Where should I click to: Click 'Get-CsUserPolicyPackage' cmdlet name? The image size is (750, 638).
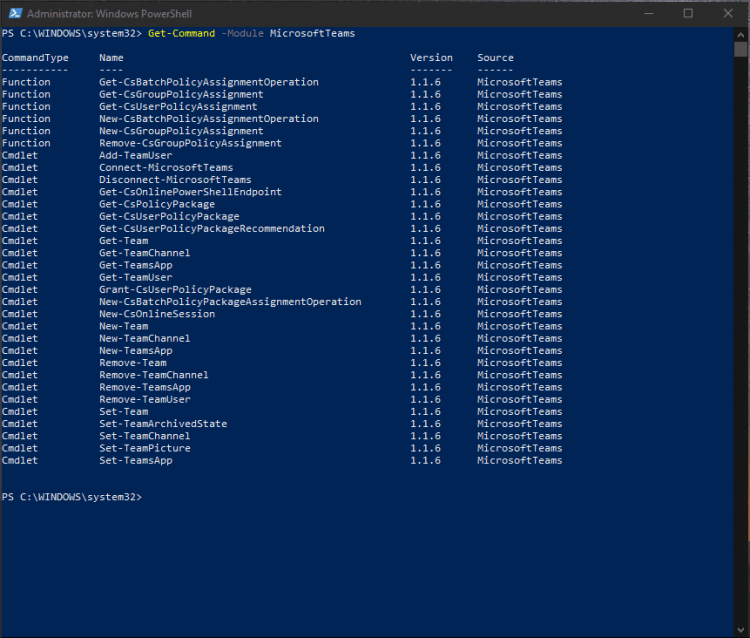point(169,217)
